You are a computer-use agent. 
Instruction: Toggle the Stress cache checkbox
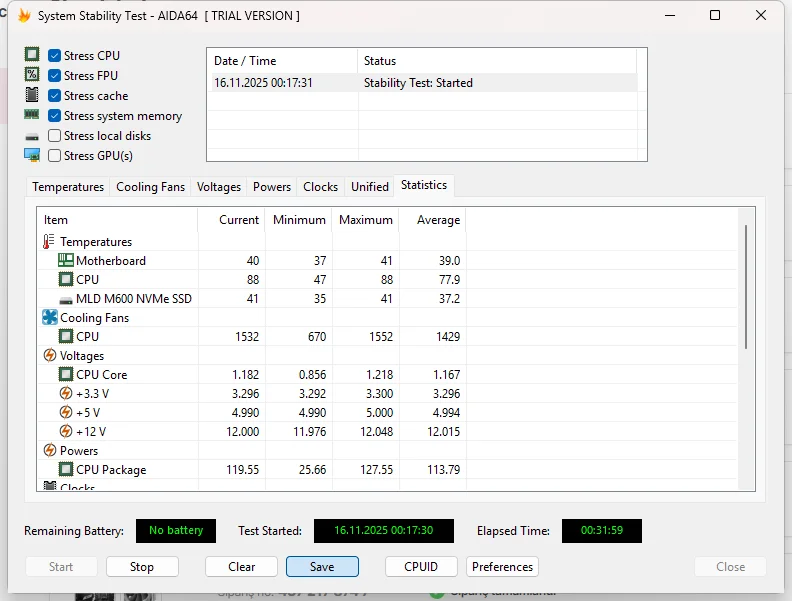[55, 95]
